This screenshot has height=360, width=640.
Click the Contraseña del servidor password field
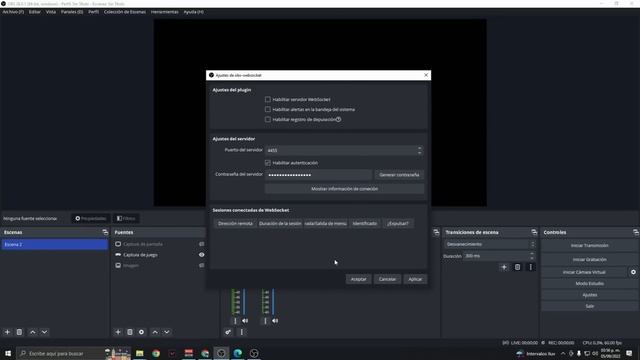tap(318, 175)
